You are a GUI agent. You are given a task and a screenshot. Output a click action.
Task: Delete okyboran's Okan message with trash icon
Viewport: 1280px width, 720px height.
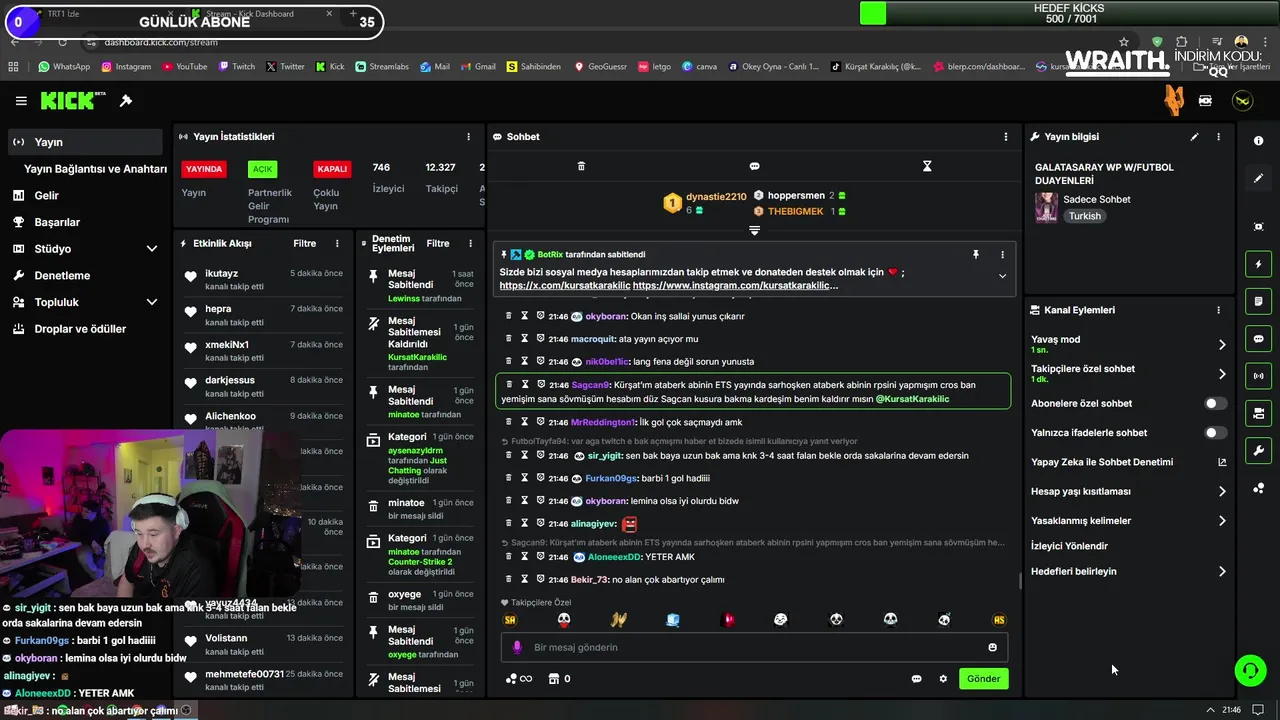pyautogui.click(x=508, y=316)
